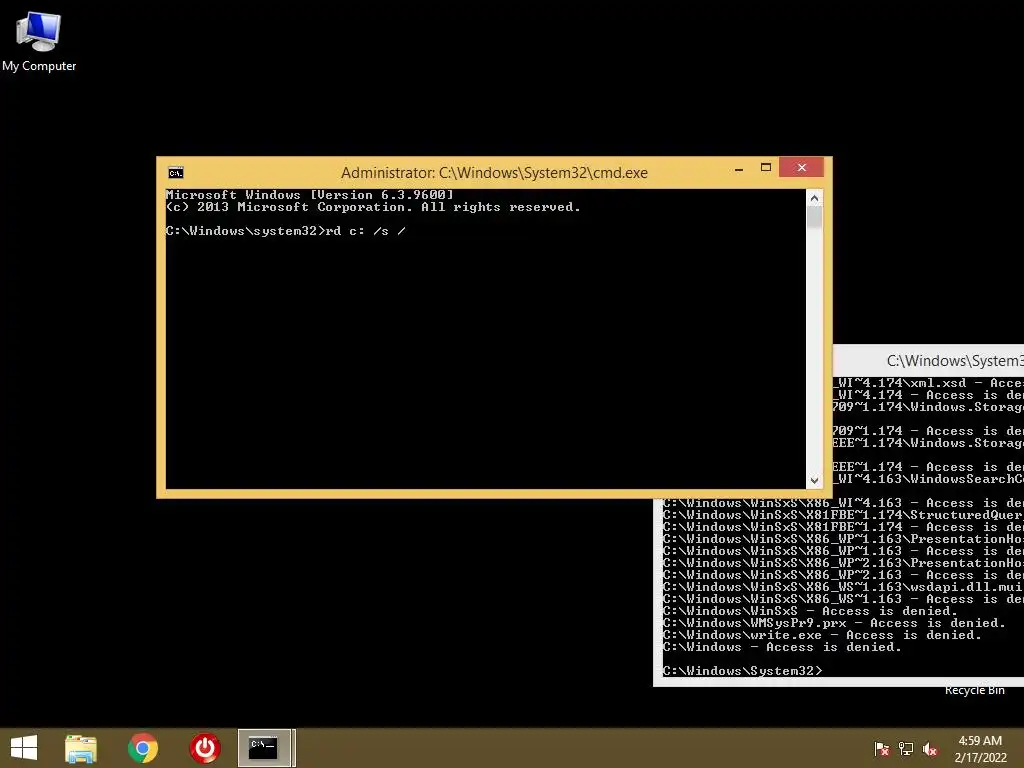This screenshot has height=768, width=1024.
Task: Select the Command Prompt taskbar button
Action: (x=264, y=748)
